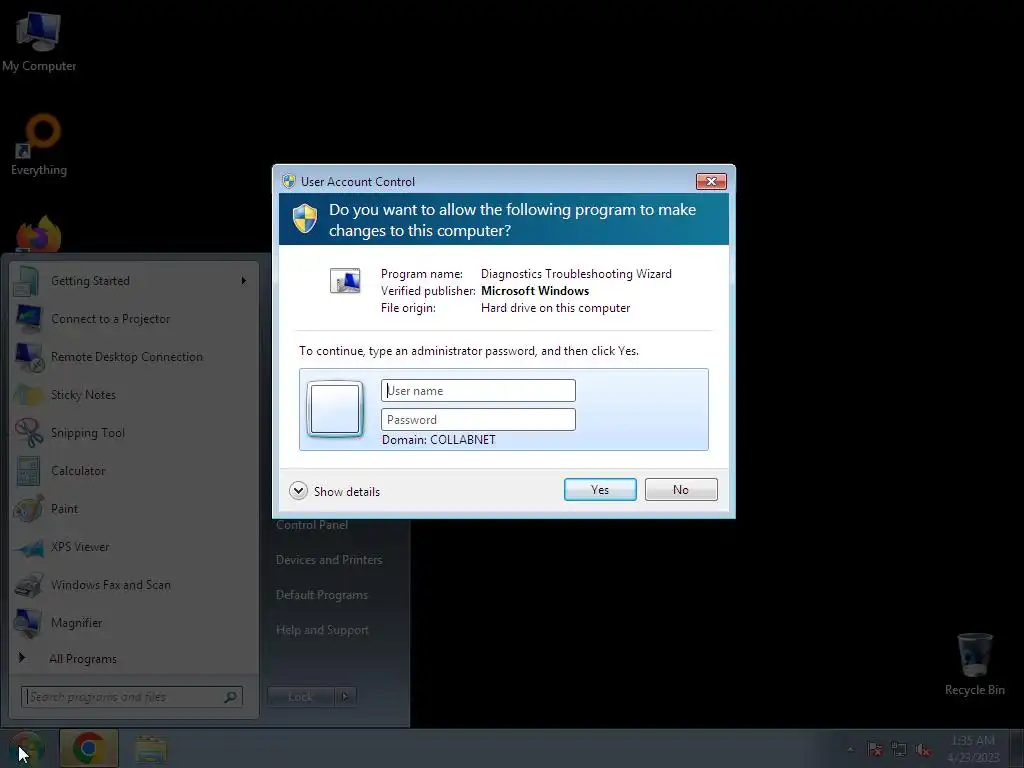Click the Lock button in Start menu
1024x768 pixels.
point(300,697)
